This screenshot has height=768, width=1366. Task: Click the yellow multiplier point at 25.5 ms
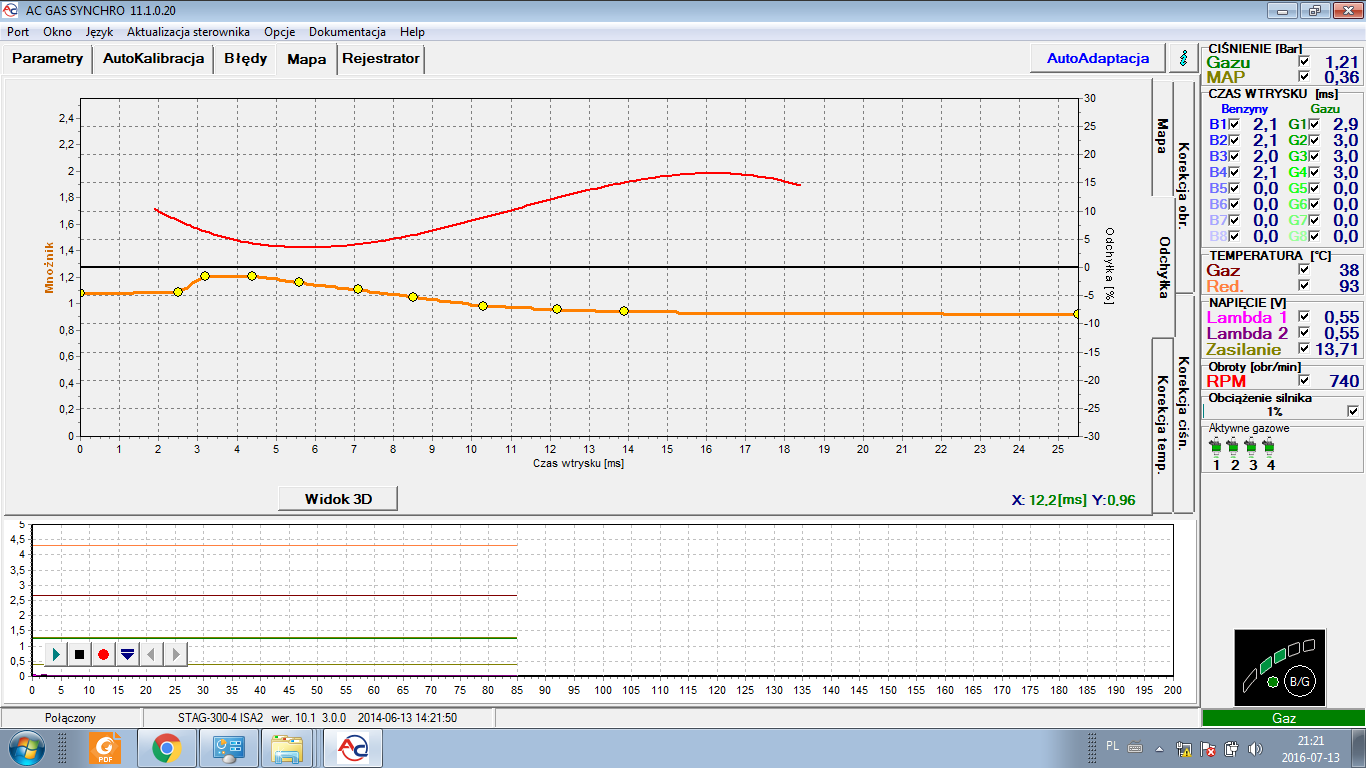pos(1077,314)
